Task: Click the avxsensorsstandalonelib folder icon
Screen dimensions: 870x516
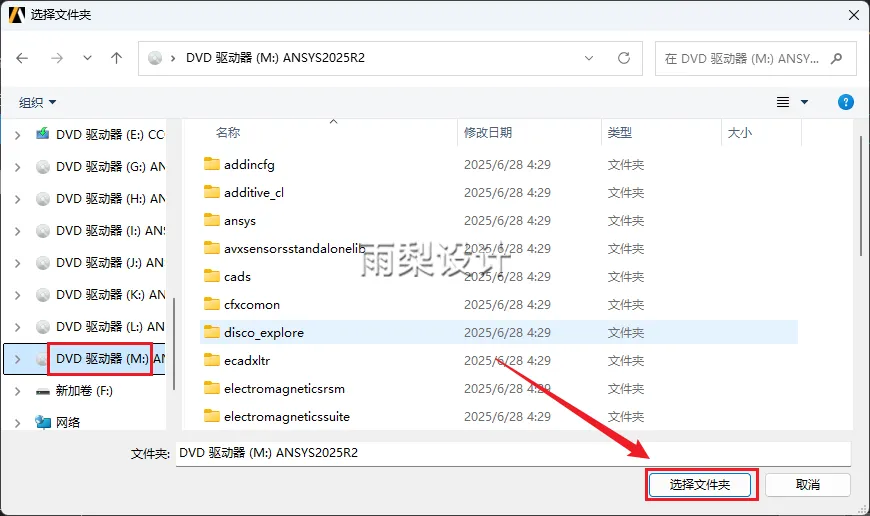Action: coord(211,248)
